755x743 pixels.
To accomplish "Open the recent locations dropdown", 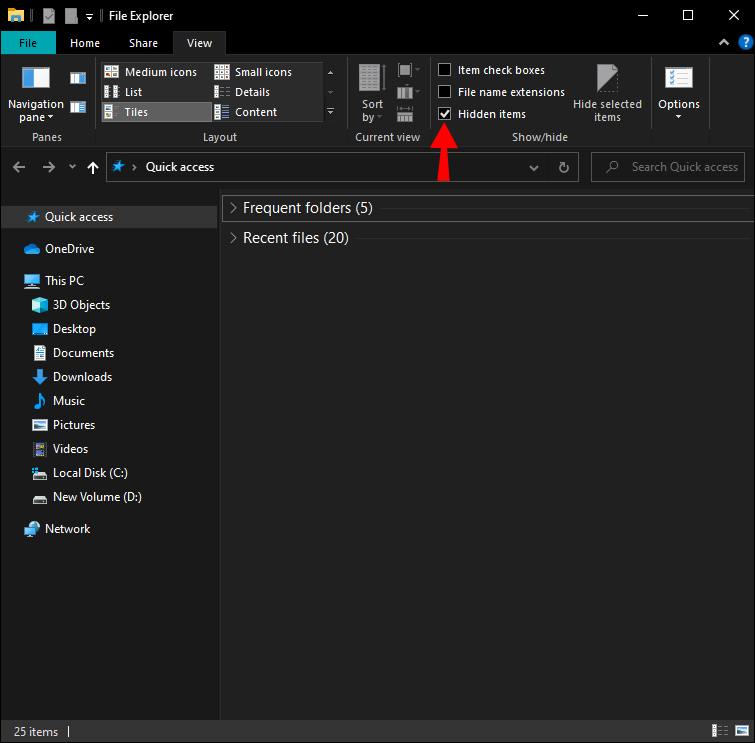I will pos(72,167).
